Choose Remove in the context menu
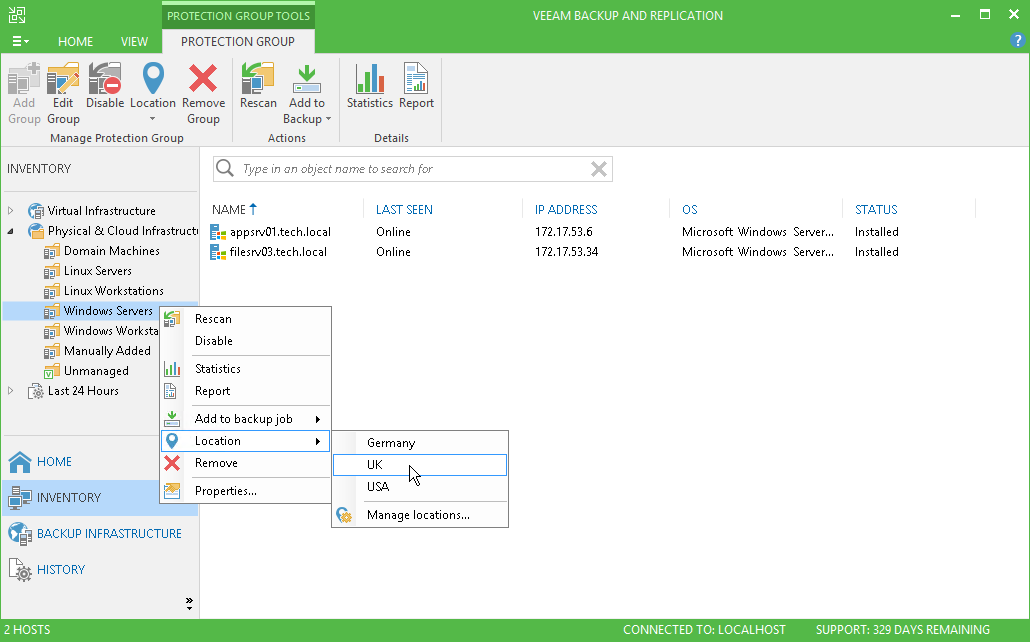Image resolution: width=1030 pixels, height=642 pixels. coord(246,463)
